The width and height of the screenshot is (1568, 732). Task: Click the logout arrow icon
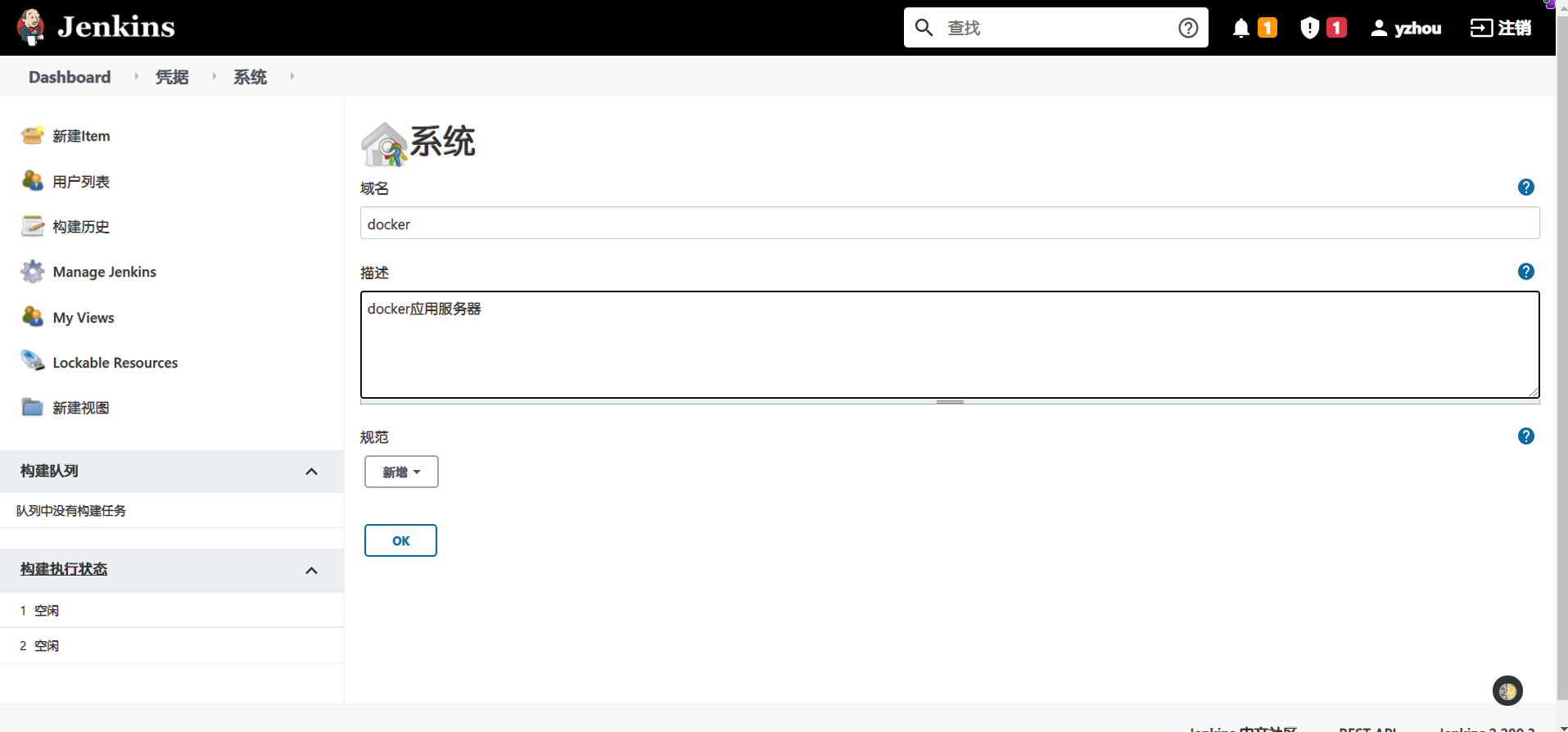[1481, 28]
